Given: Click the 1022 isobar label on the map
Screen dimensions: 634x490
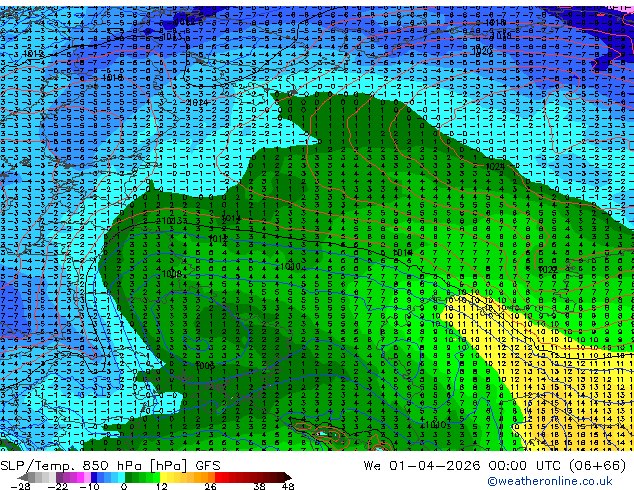Looking at the screenshot, I should click(548, 269).
